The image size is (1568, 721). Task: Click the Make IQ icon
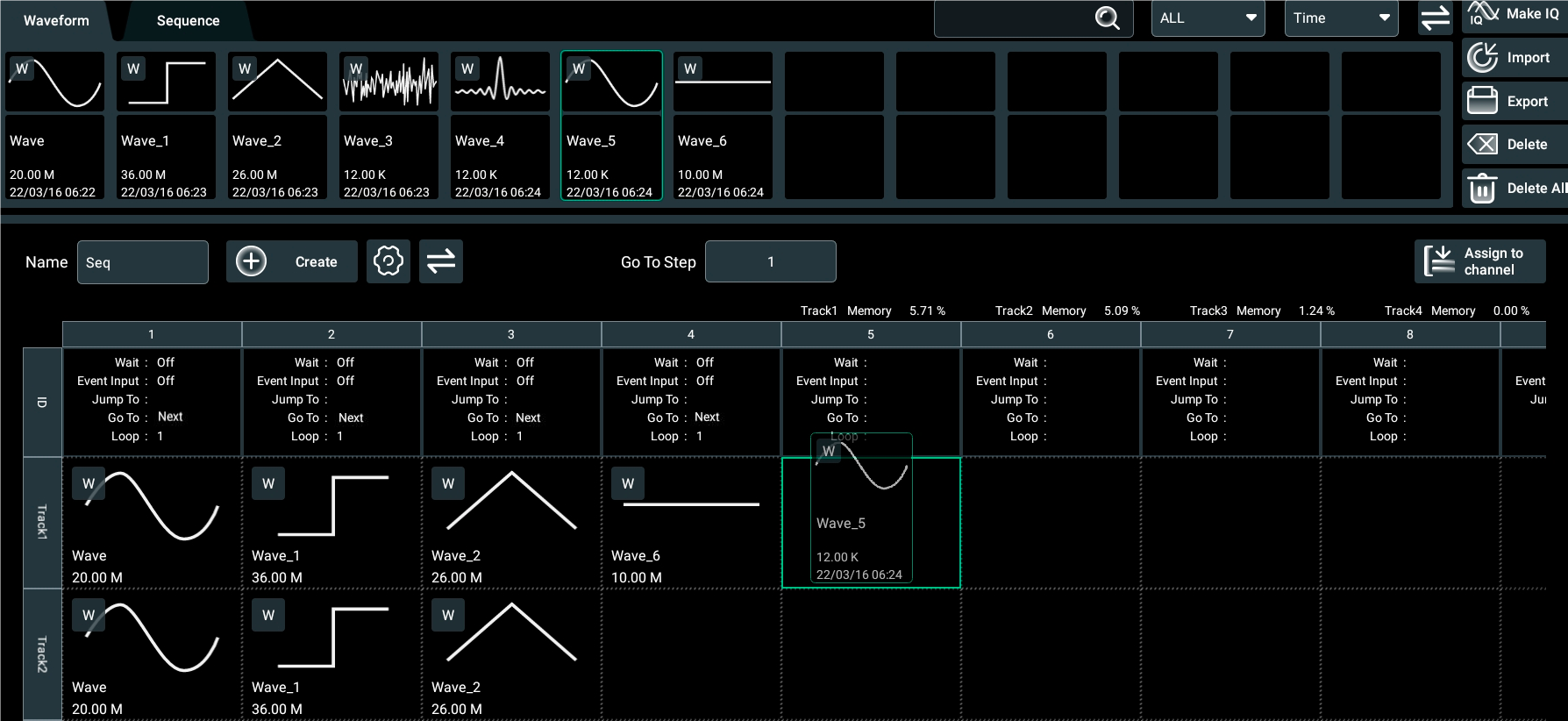[x=1483, y=14]
